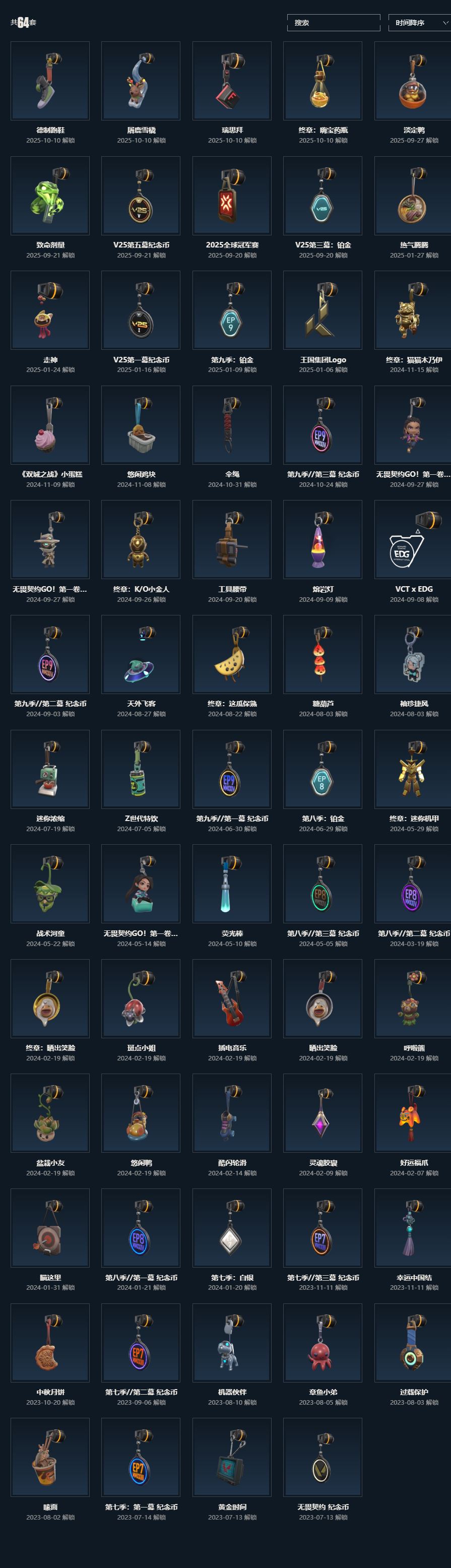Select the 插电音乐 guitar charm icon
This screenshot has height=1568, width=451.
[x=232, y=998]
